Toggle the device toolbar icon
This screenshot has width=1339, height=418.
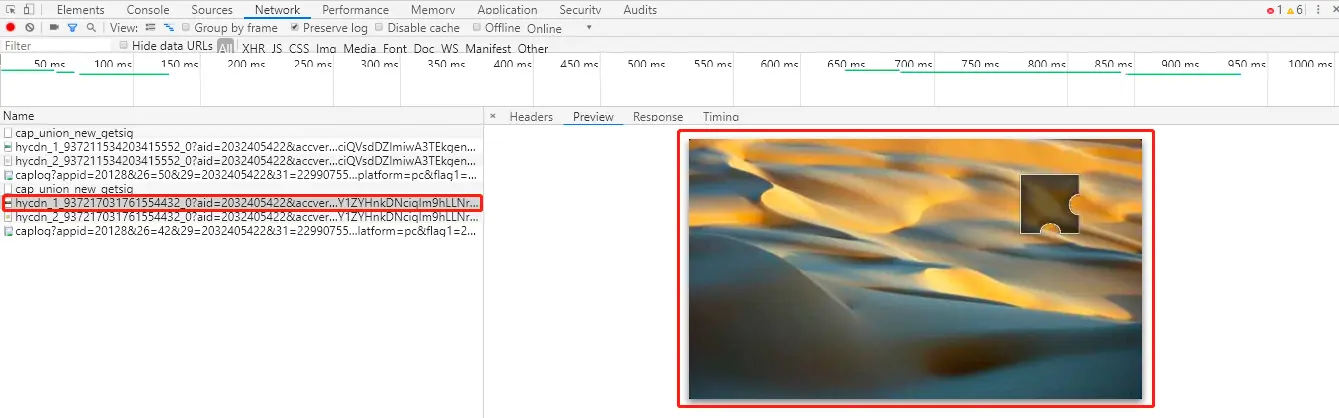(x=28, y=9)
